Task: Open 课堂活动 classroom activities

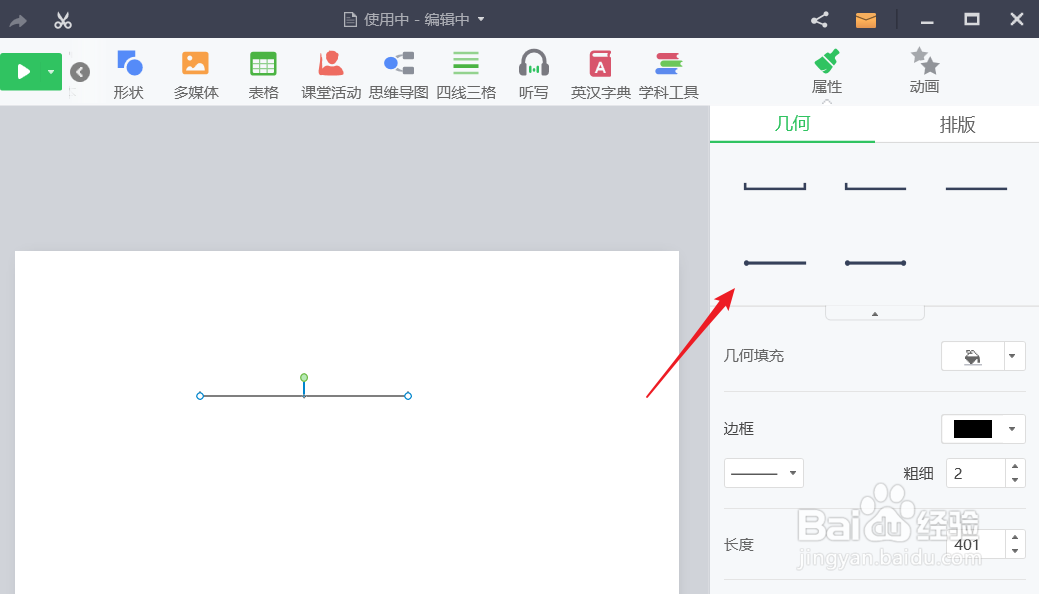Action: click(x=331, y=75)
